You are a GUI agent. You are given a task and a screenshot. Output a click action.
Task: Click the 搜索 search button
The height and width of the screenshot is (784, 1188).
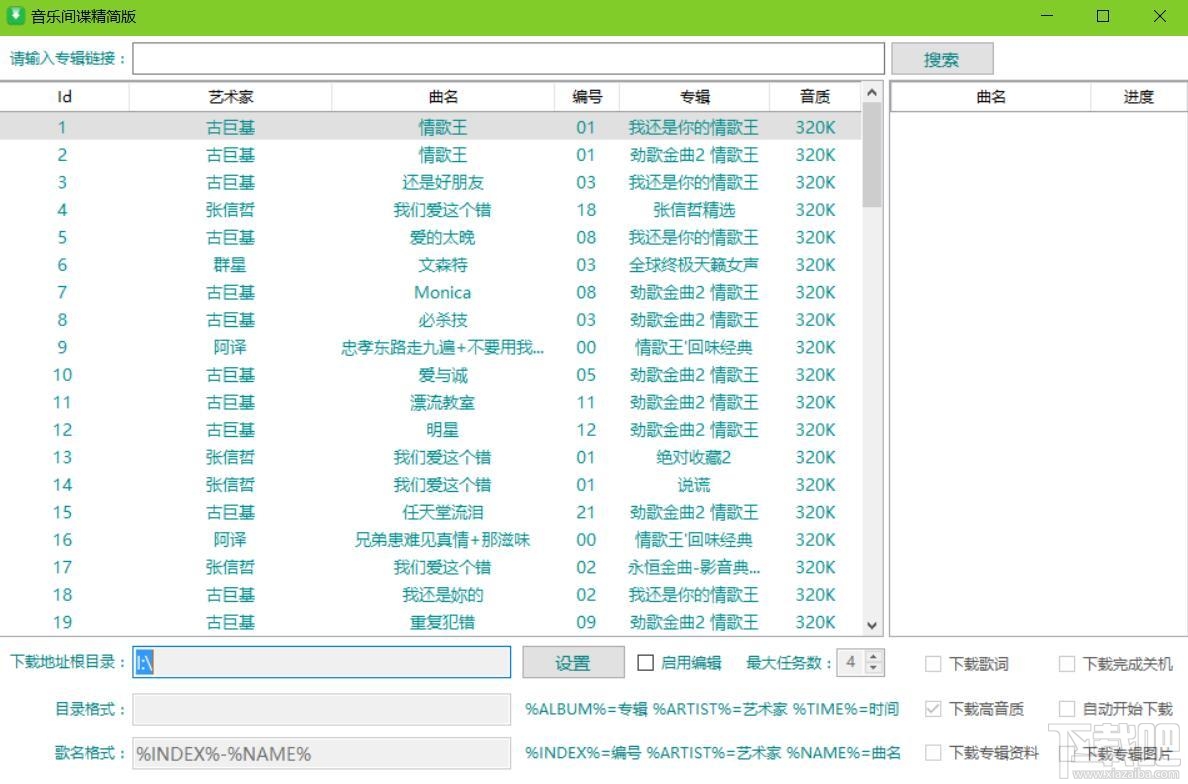941,58
